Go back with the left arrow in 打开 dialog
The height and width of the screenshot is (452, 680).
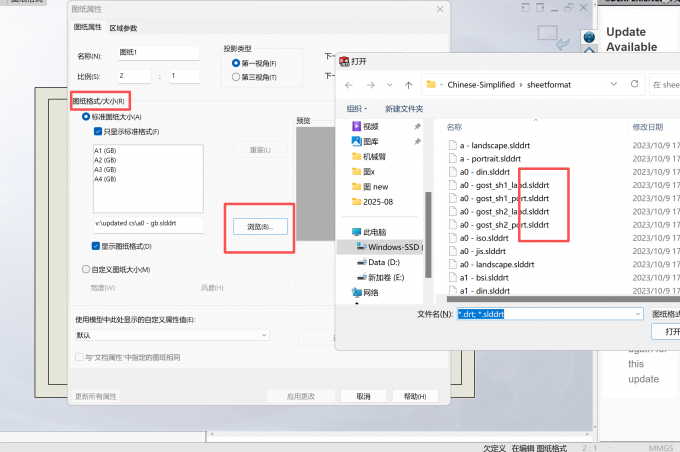[349, 85]
